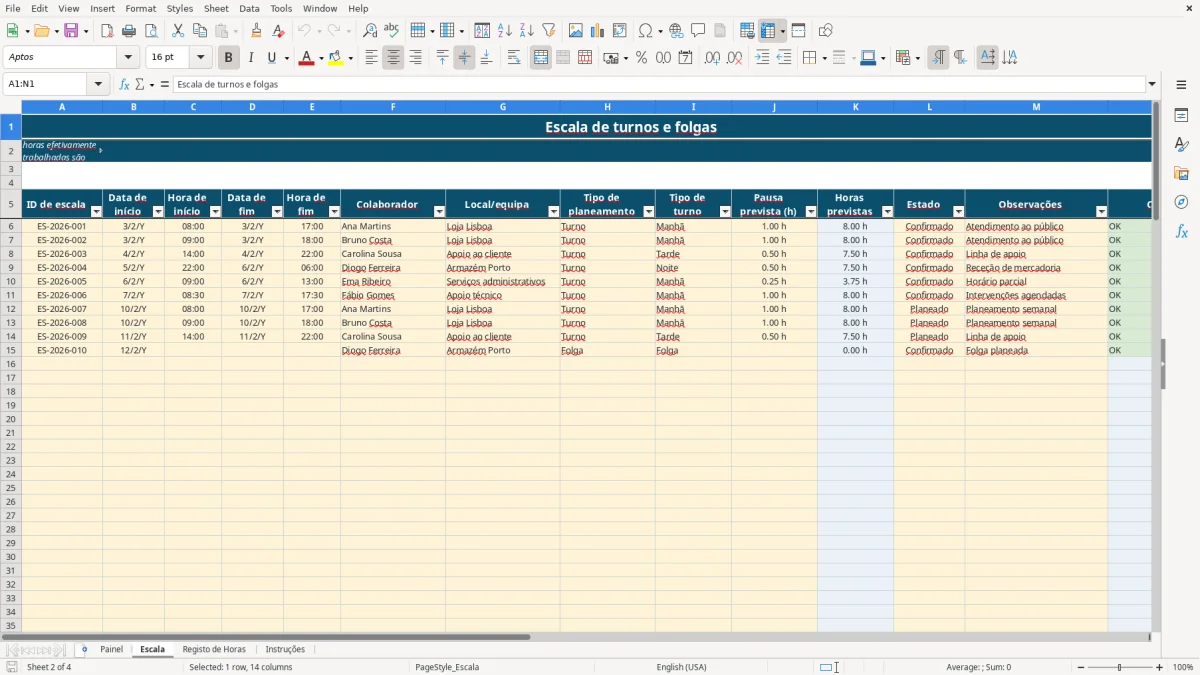This screenshot has height=675, width=1200.
Task: Click the Increase Indent icon
Action: 762,58
